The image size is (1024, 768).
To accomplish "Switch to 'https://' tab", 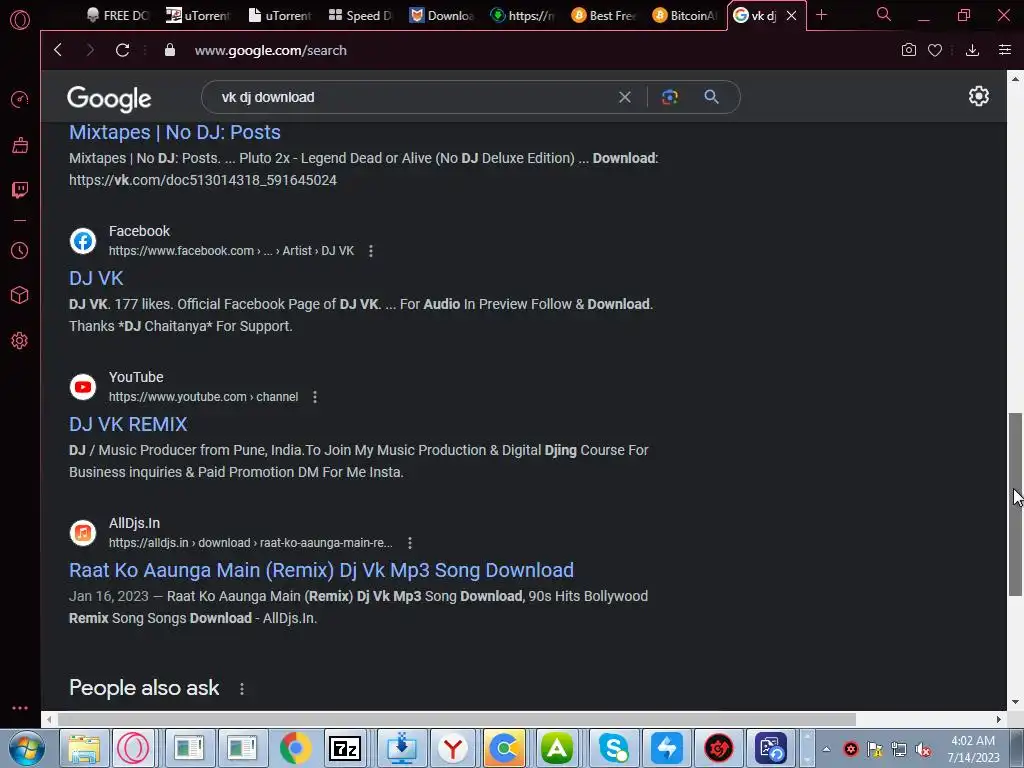I will 523,15.
